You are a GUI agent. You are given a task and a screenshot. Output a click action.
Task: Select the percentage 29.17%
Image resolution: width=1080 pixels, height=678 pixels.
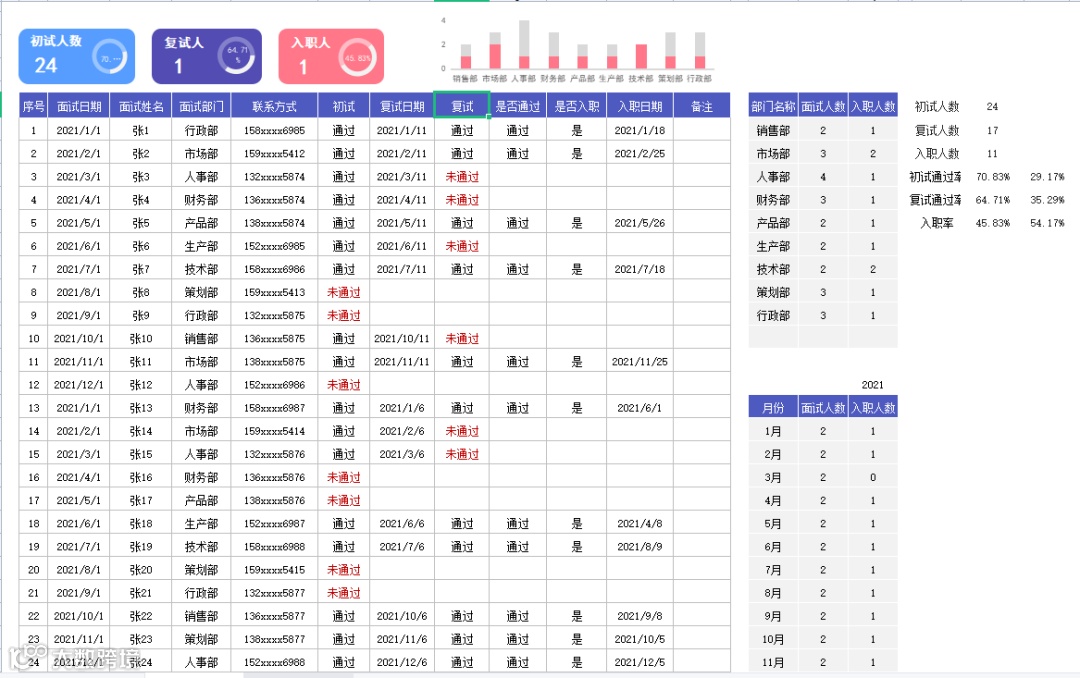(1047, 176)
